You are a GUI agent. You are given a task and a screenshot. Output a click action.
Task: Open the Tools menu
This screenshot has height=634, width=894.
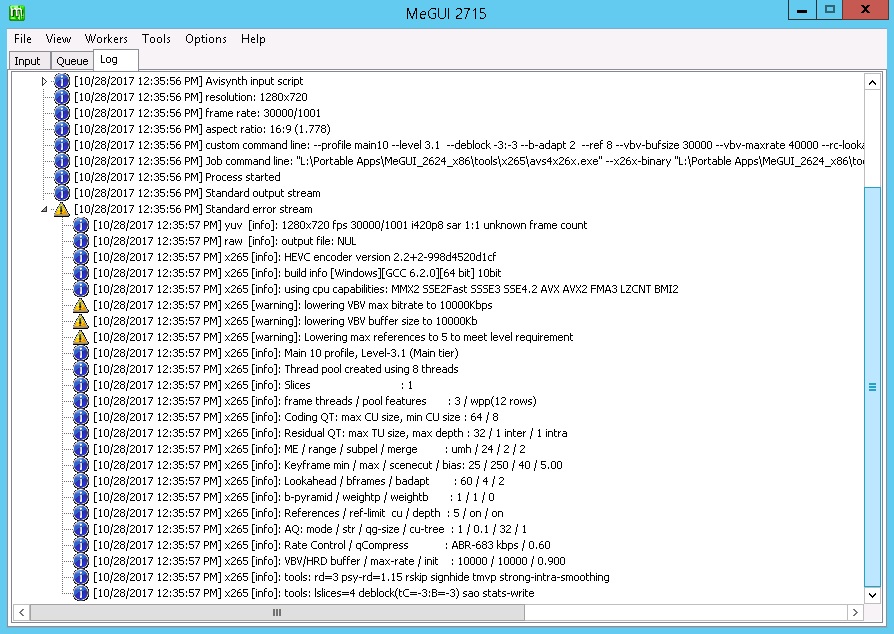pyautogui.click(x=156, y=39)
